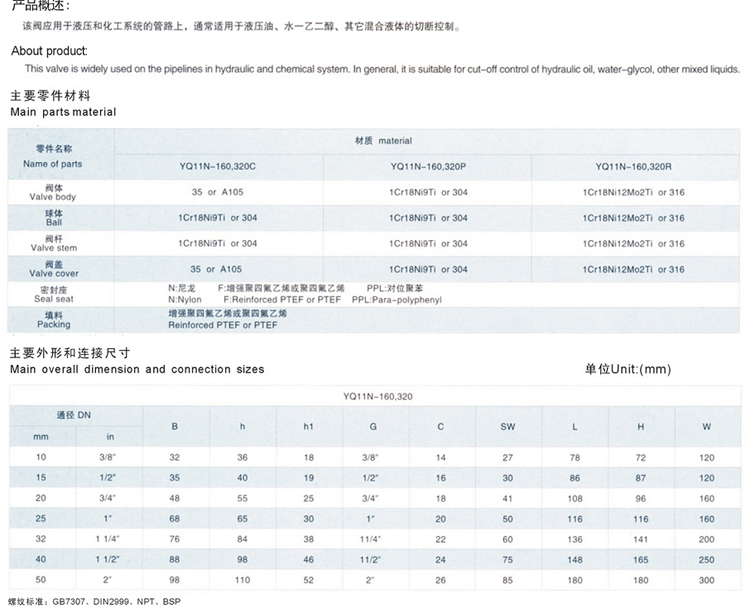Click the "PPL:Para-polyphenyl" text

point(397,300)
